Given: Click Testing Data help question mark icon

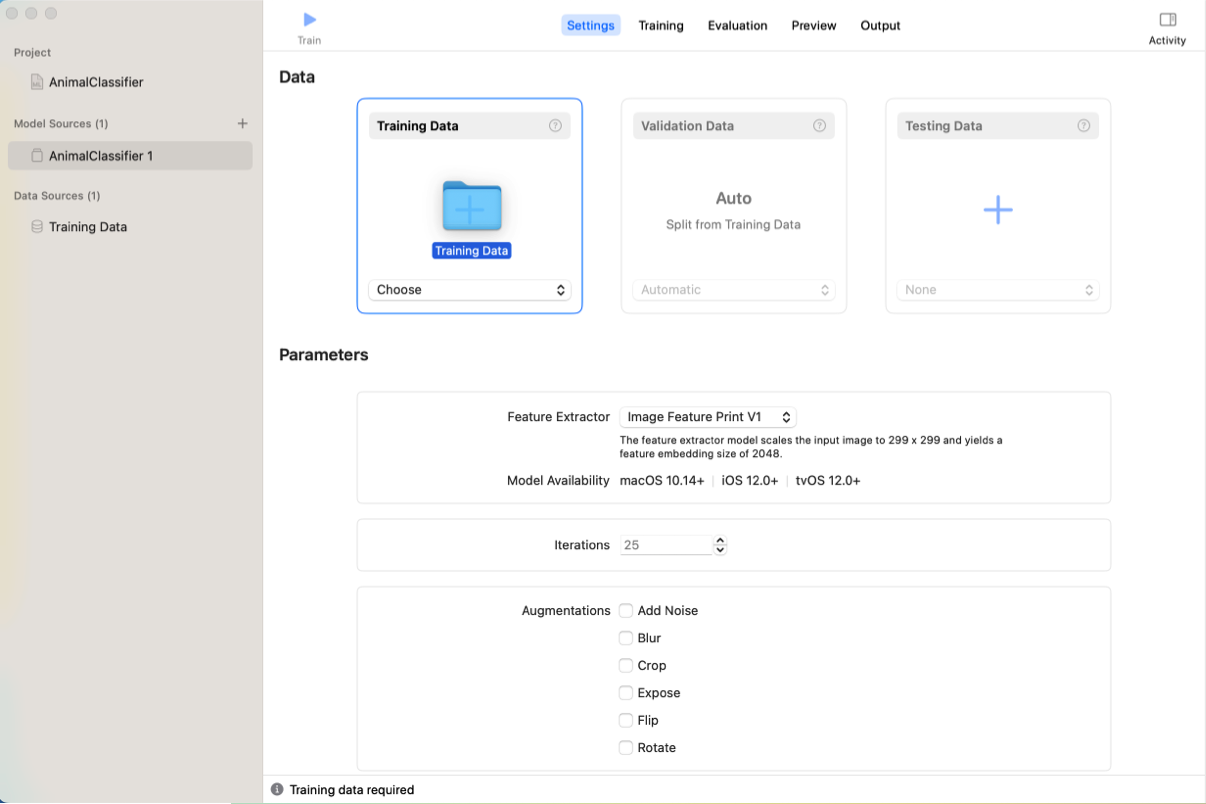Looking at the screenshot, I should (x=1083, y=126).
